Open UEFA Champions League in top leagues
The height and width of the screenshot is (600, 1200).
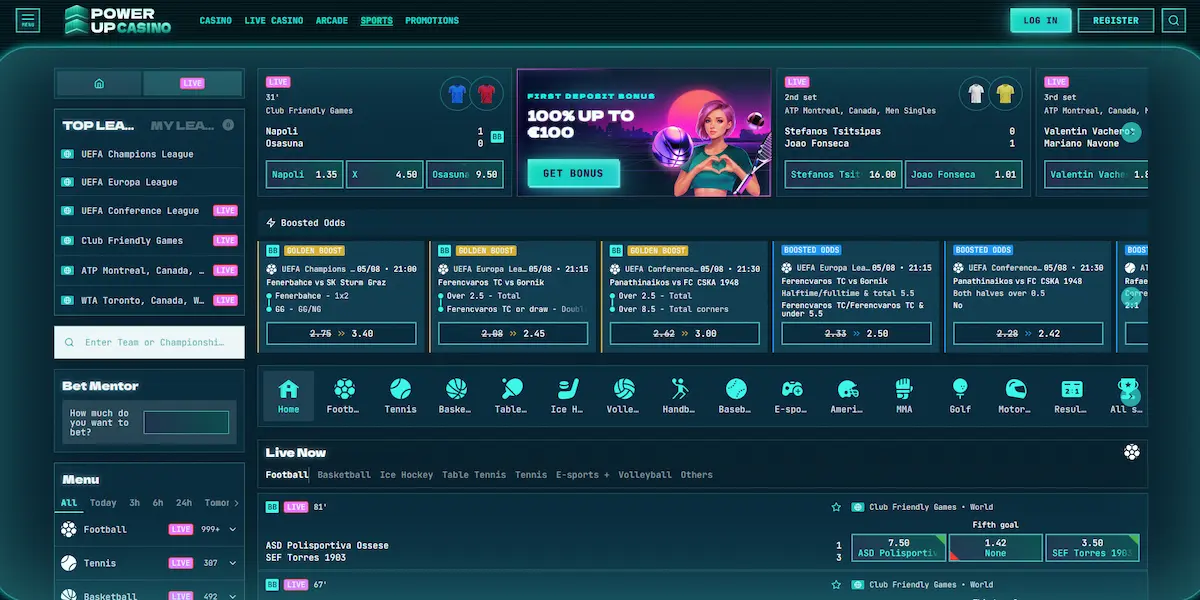tap(150, 154)
